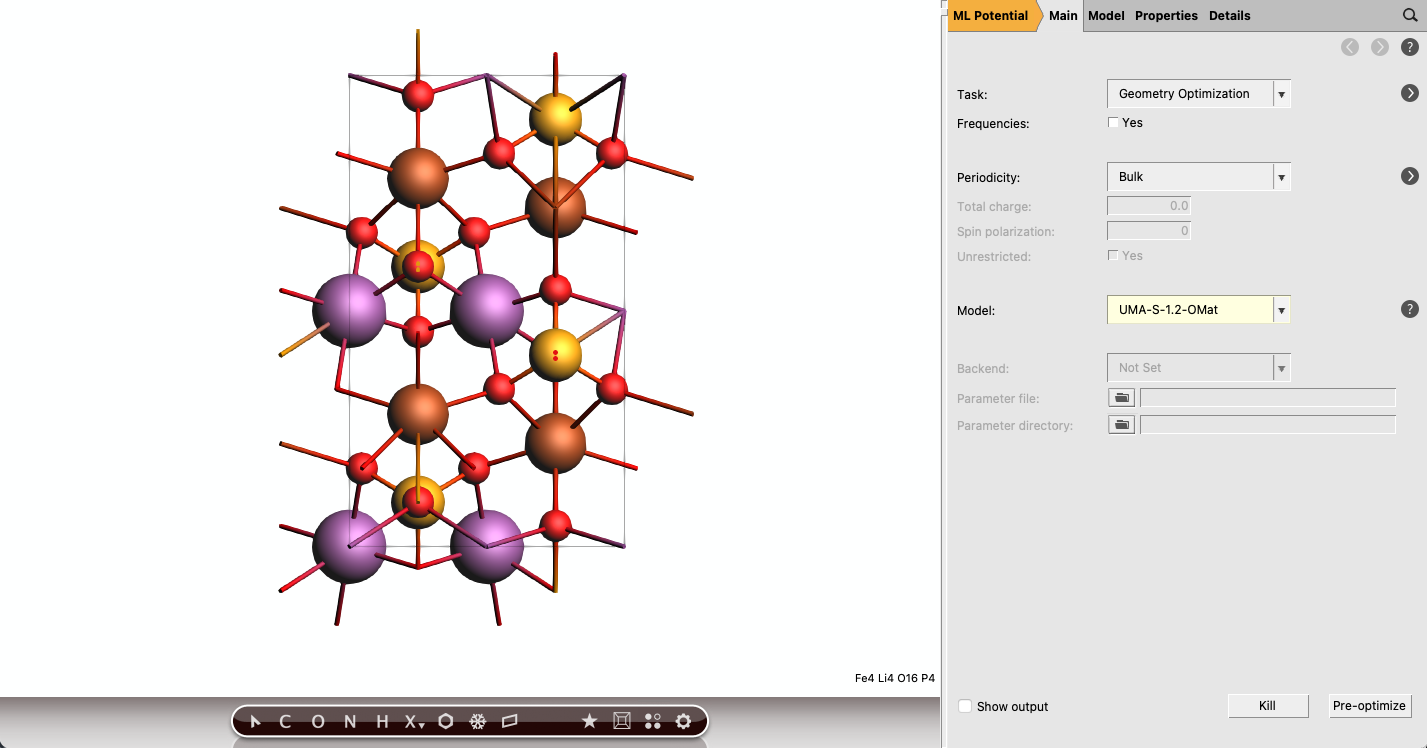
Task: Open the Task dropdown menu
Action: tap(1198, 94)
